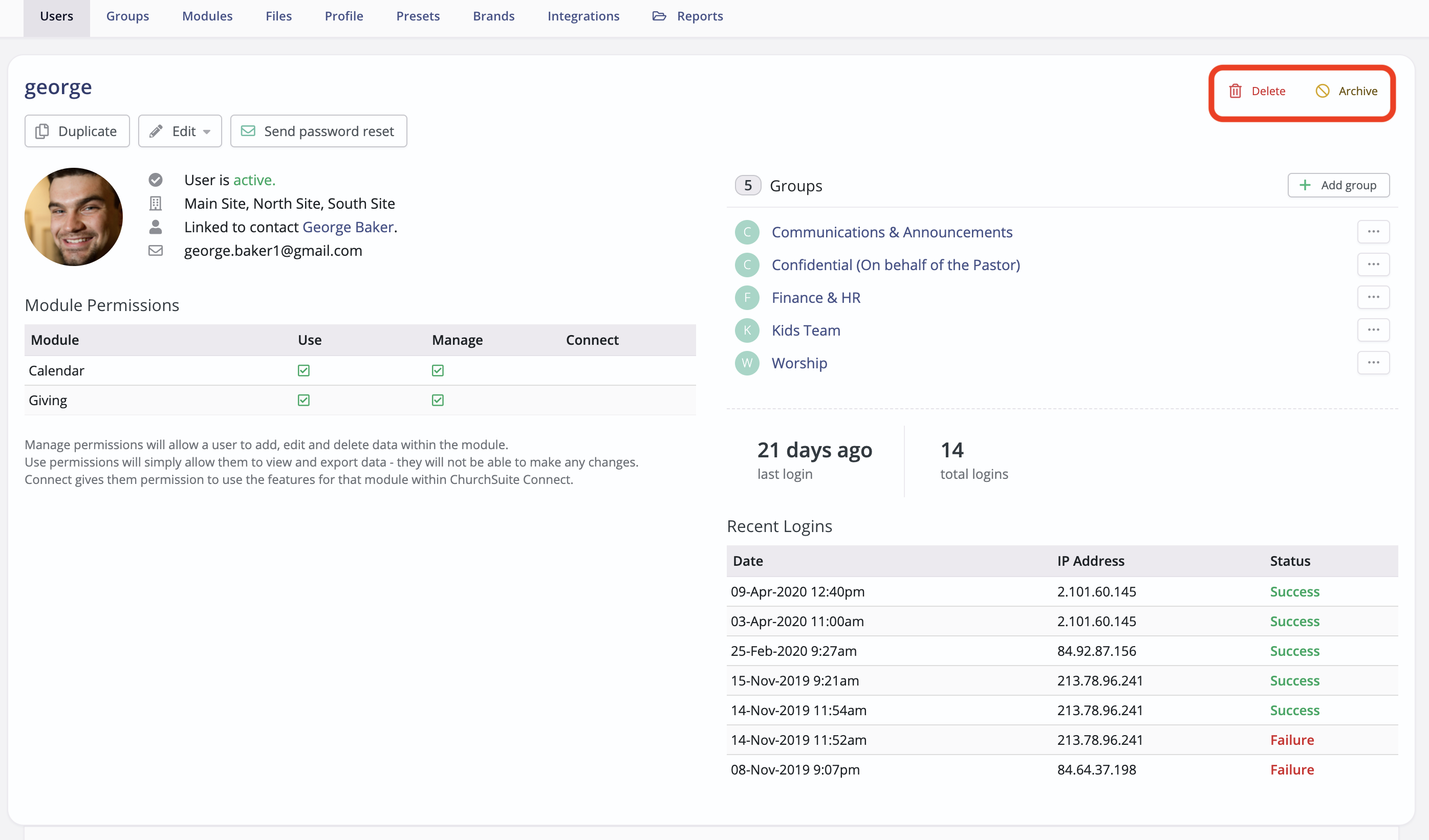The height and width of the screenshot is (840, 1429).
Task: Toggle the Calendar Use checkbox
Action: click(x=304, y=371)
